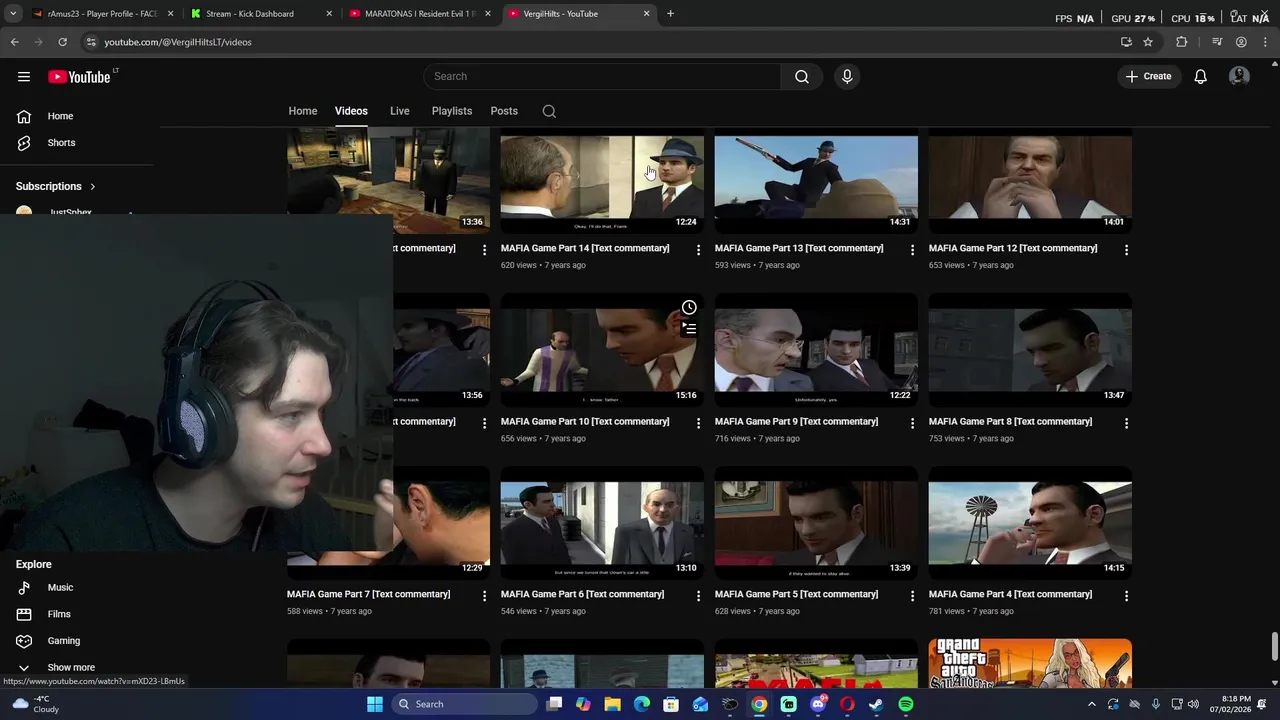This screenshot has width=1280, height=720.
Task: Select the Videos tab
Action: pos(351,111)
